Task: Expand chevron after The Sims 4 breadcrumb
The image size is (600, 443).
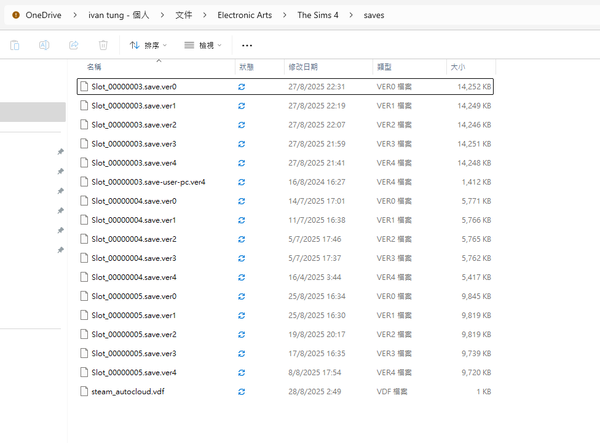Action: point(351,15)
